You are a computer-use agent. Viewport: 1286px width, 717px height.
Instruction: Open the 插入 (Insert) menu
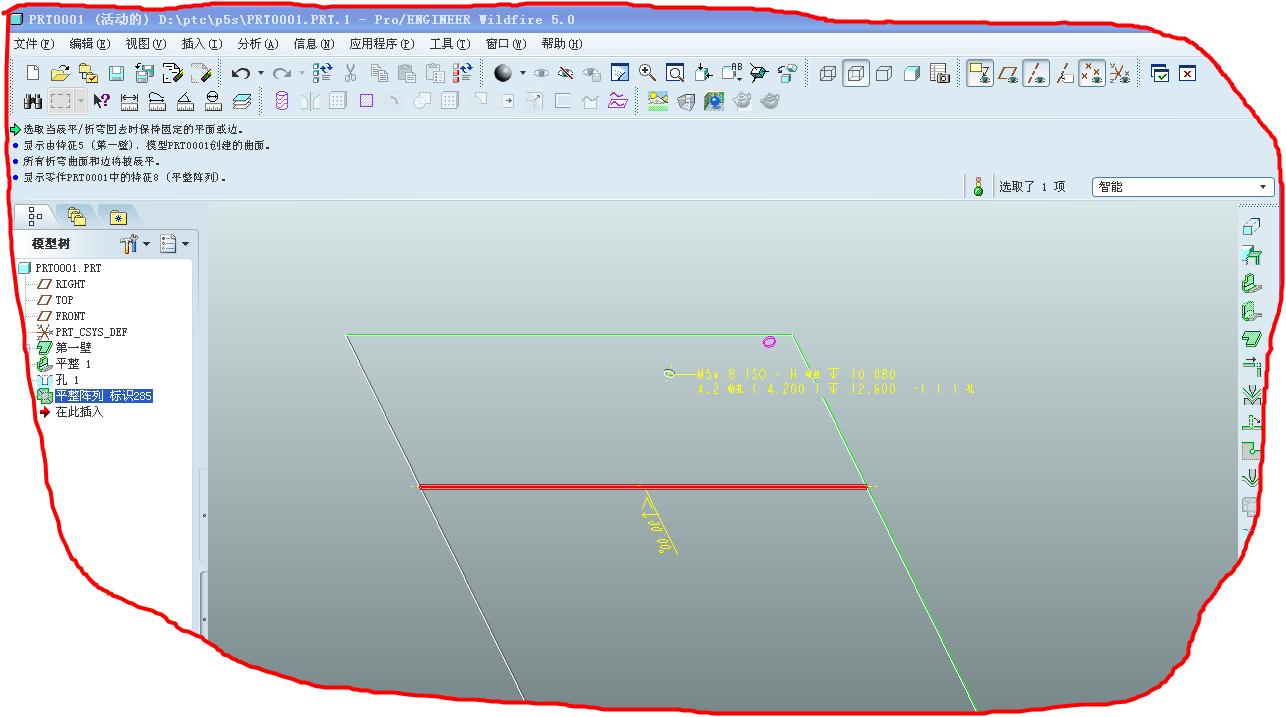pos(202,44)
